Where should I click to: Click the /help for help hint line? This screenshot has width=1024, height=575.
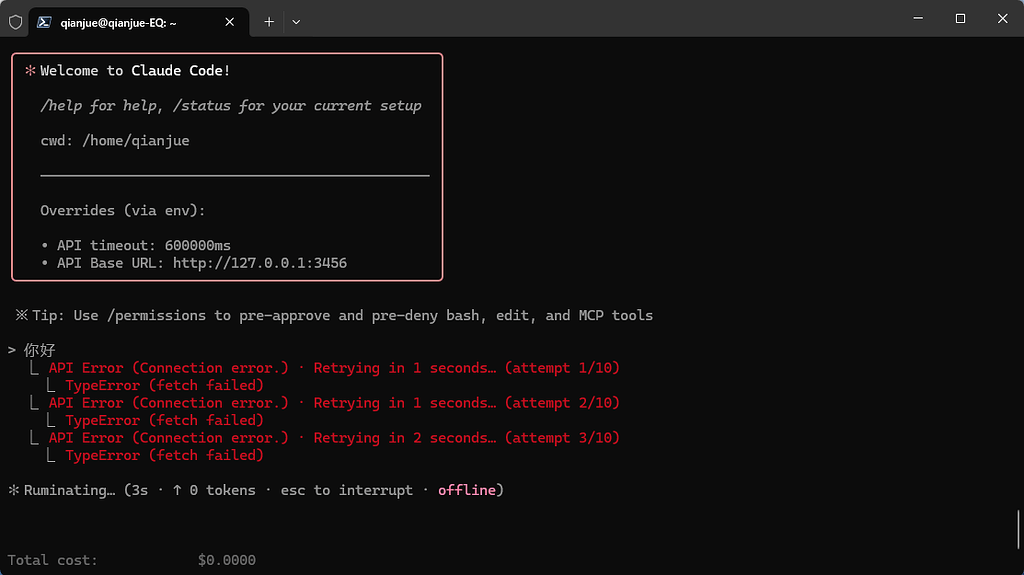(231, 106)
